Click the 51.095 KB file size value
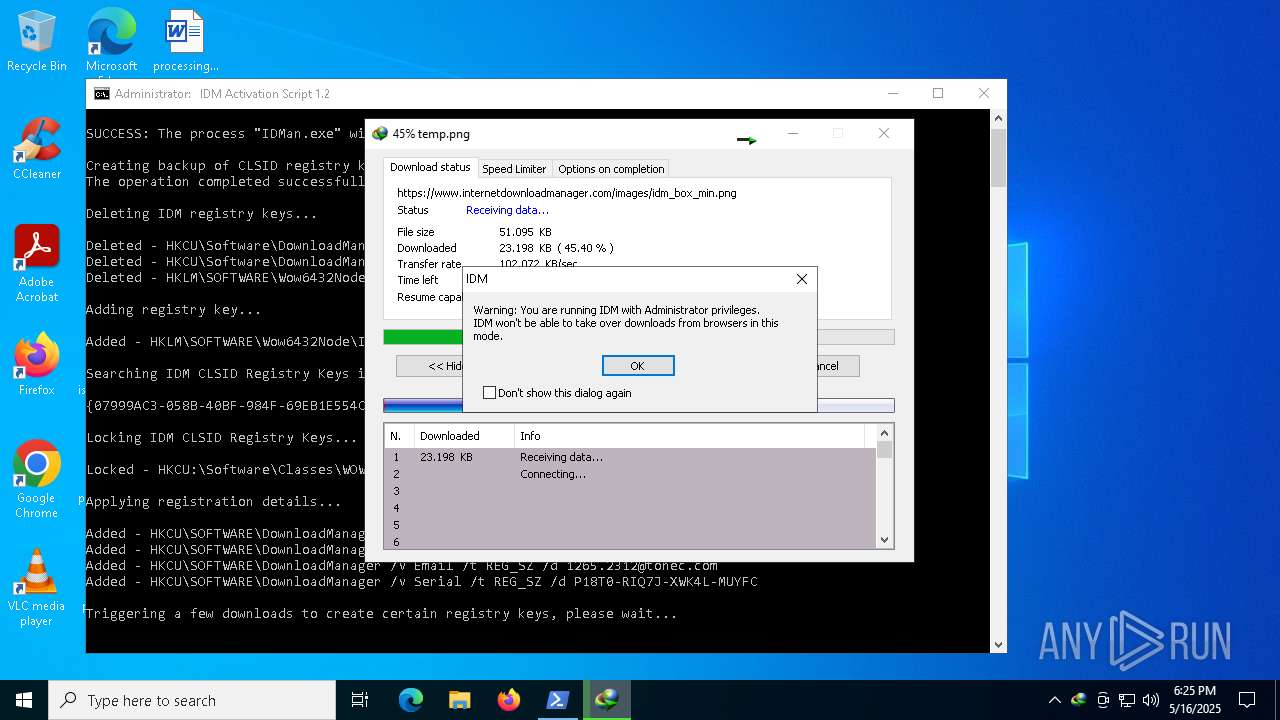 click(525, 232)
